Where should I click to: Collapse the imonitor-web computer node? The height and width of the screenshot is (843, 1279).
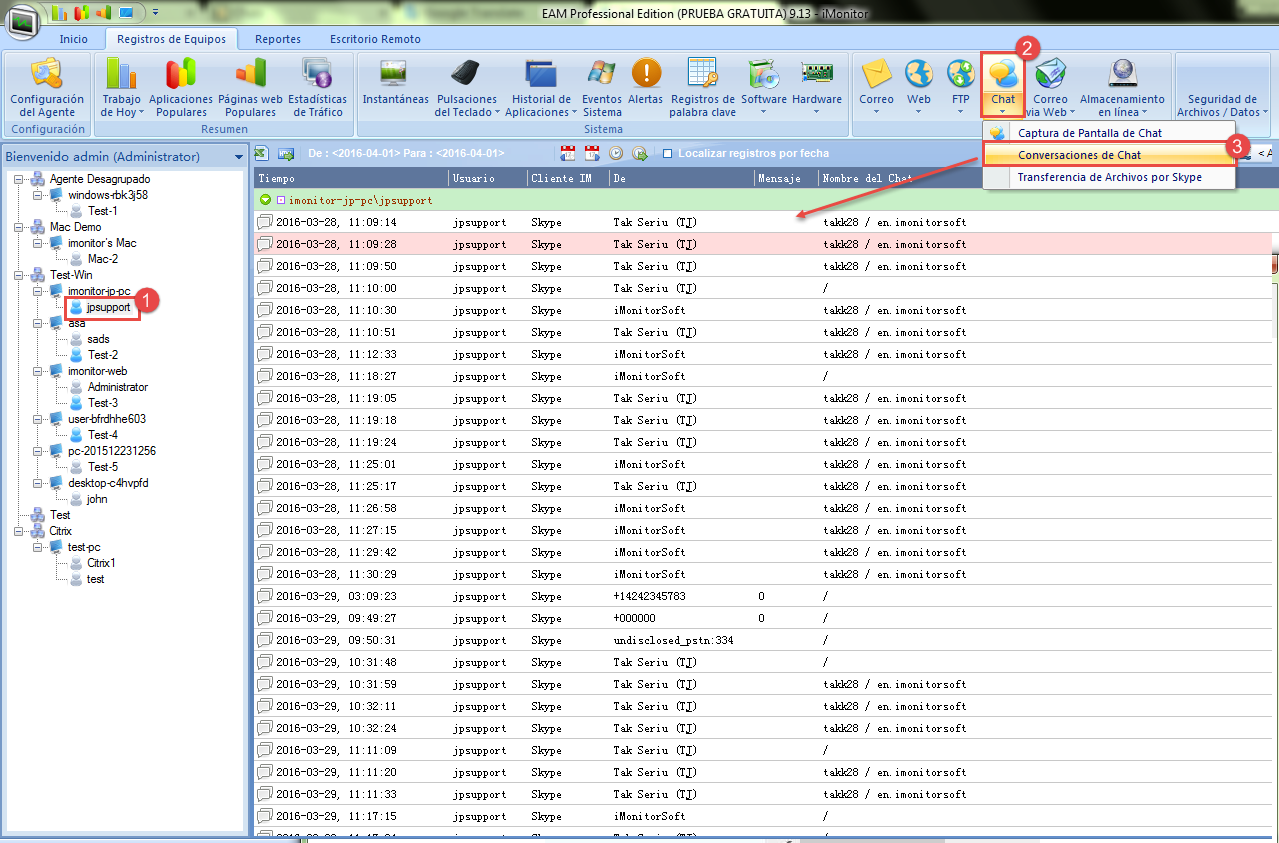click(x=38, y=371)
